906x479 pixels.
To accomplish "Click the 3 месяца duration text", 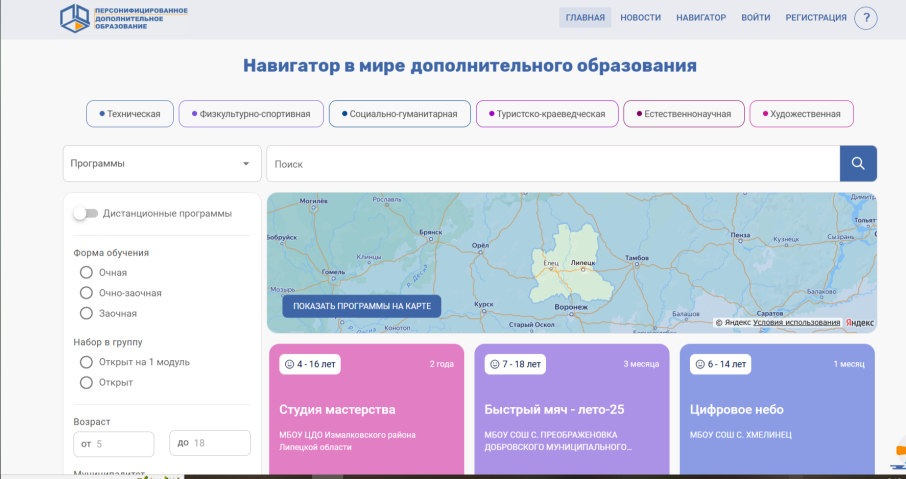I will coord(641,364).
